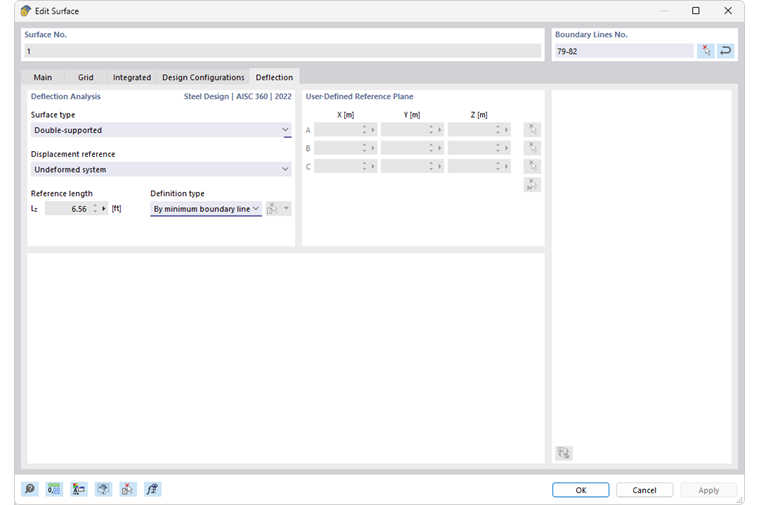Image resolution: width=760 pixels, height=505 pixels.
Task: Click spinner arrows on C row Y field
Action: [431, 167]
